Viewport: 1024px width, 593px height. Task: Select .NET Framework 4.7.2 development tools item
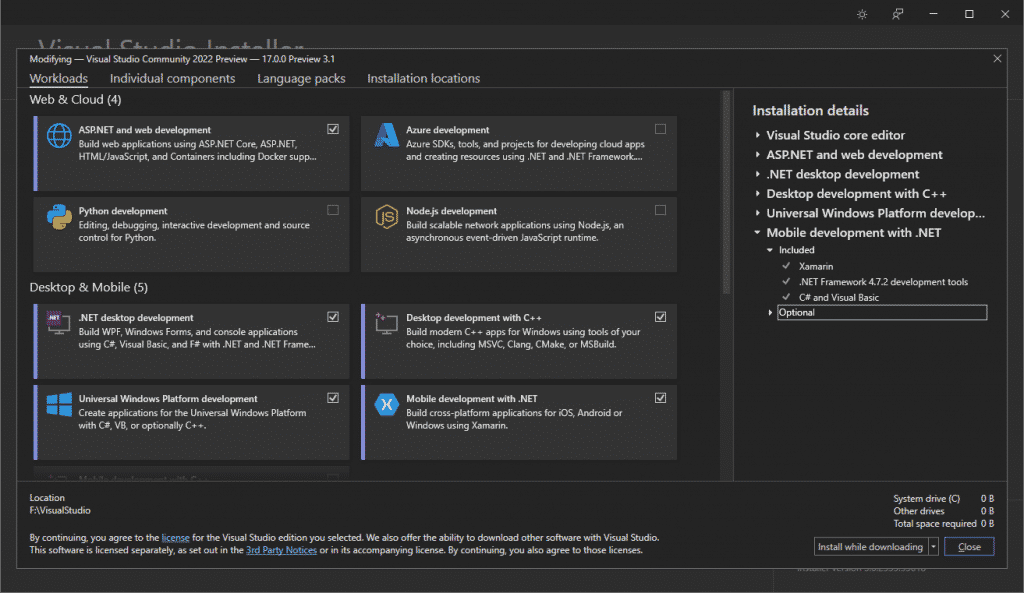point(884,282)
